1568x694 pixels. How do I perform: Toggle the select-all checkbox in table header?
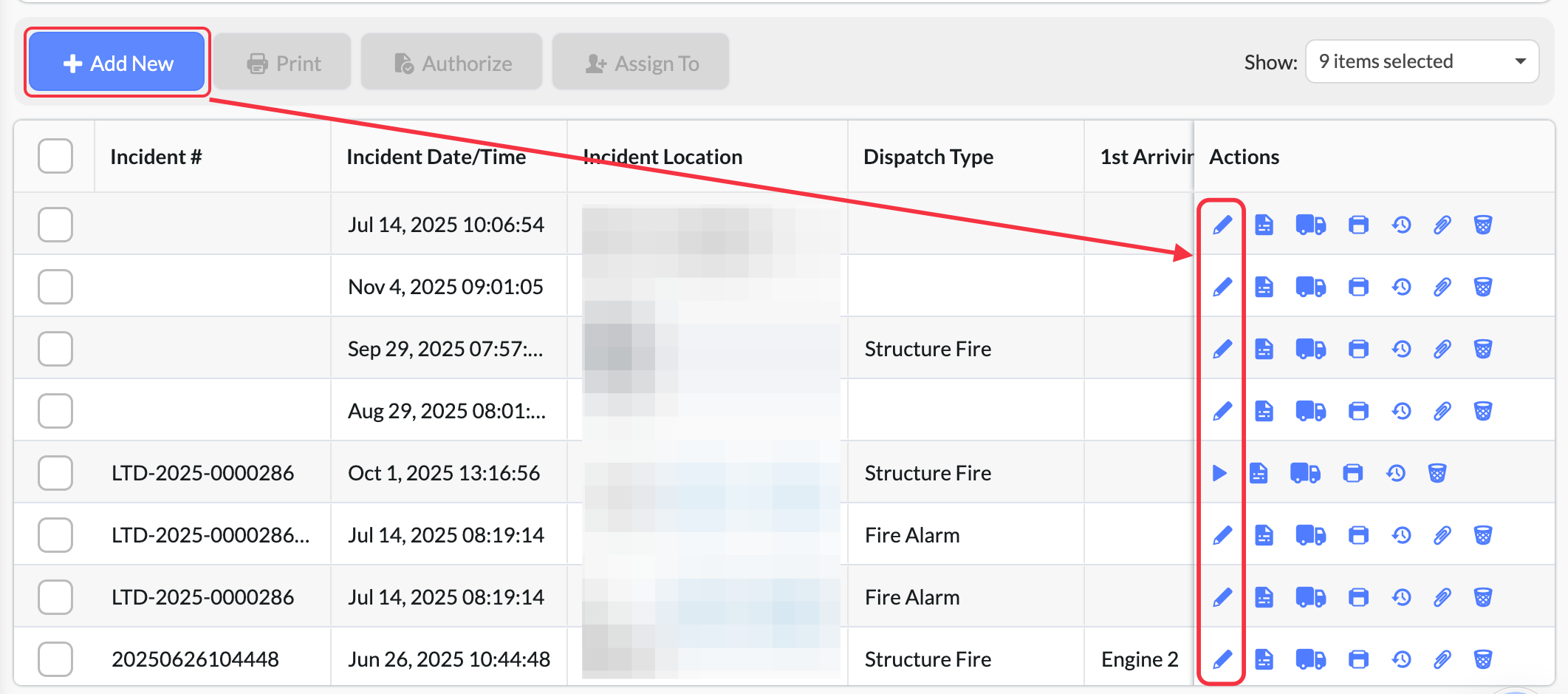[55, 156]
